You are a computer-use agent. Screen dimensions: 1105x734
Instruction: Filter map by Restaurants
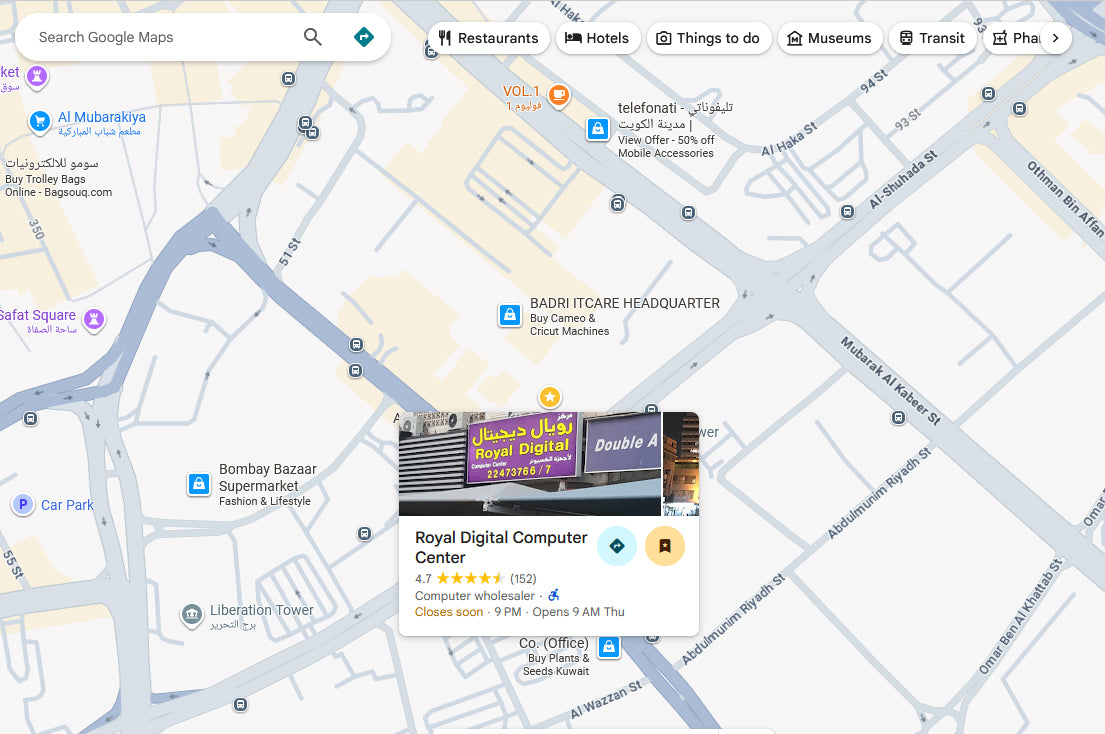point(489,38)
